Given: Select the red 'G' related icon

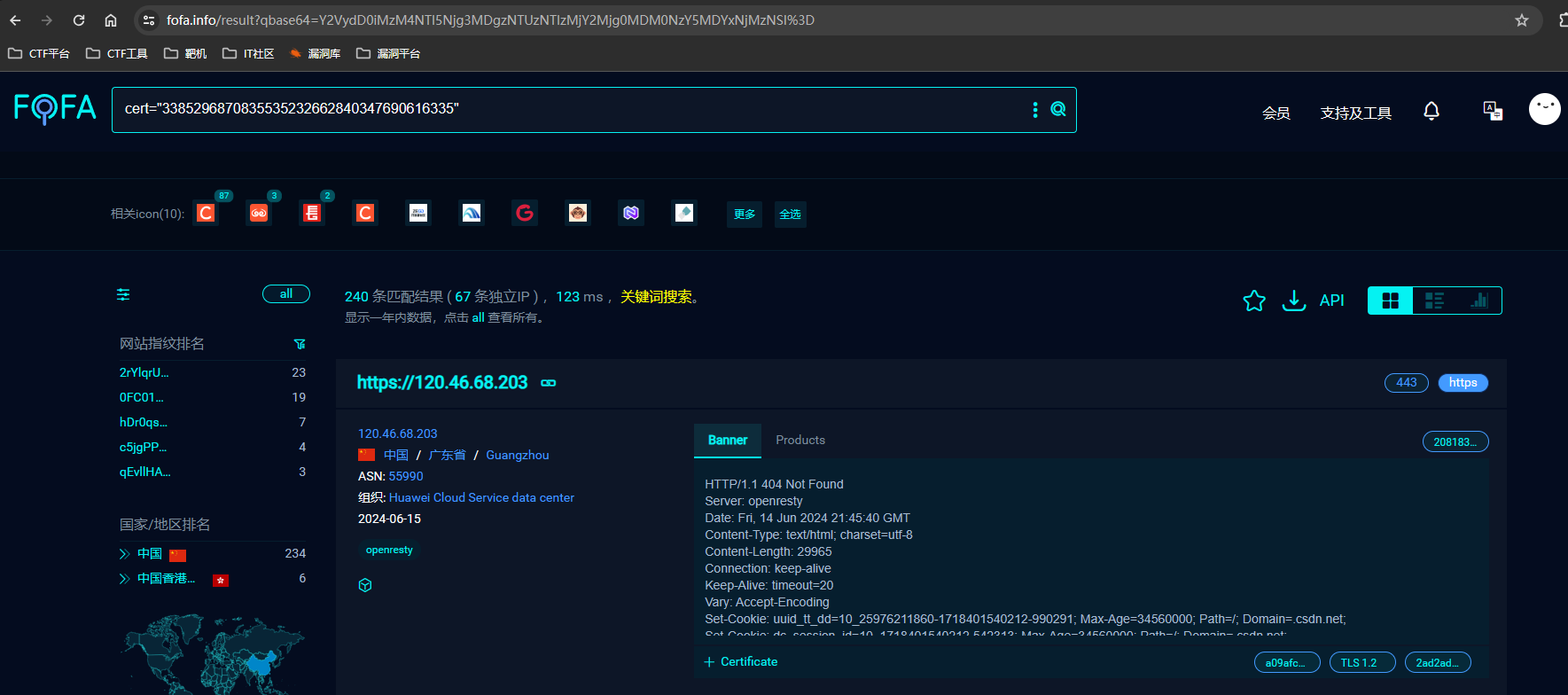Looking at the screenshot, I should coord(525,213).
